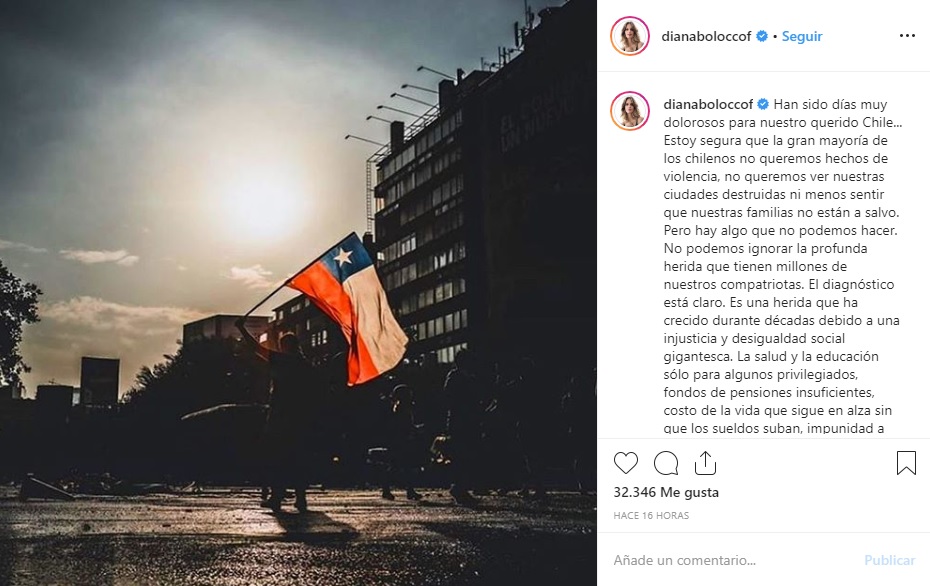
Task: View the 32.346 Me gusta likes list
Action: pyautogui.click(x=666, y=492)
